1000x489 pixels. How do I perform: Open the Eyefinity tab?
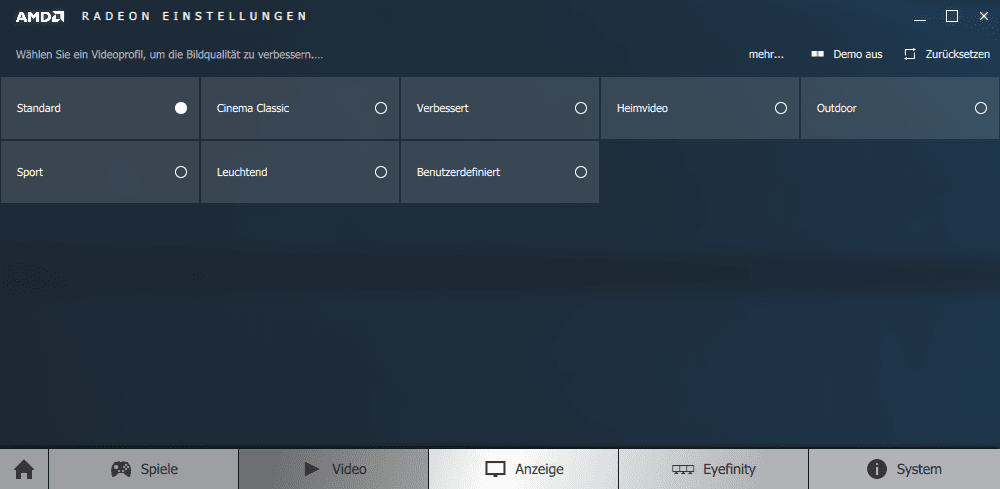coord(714,469)
